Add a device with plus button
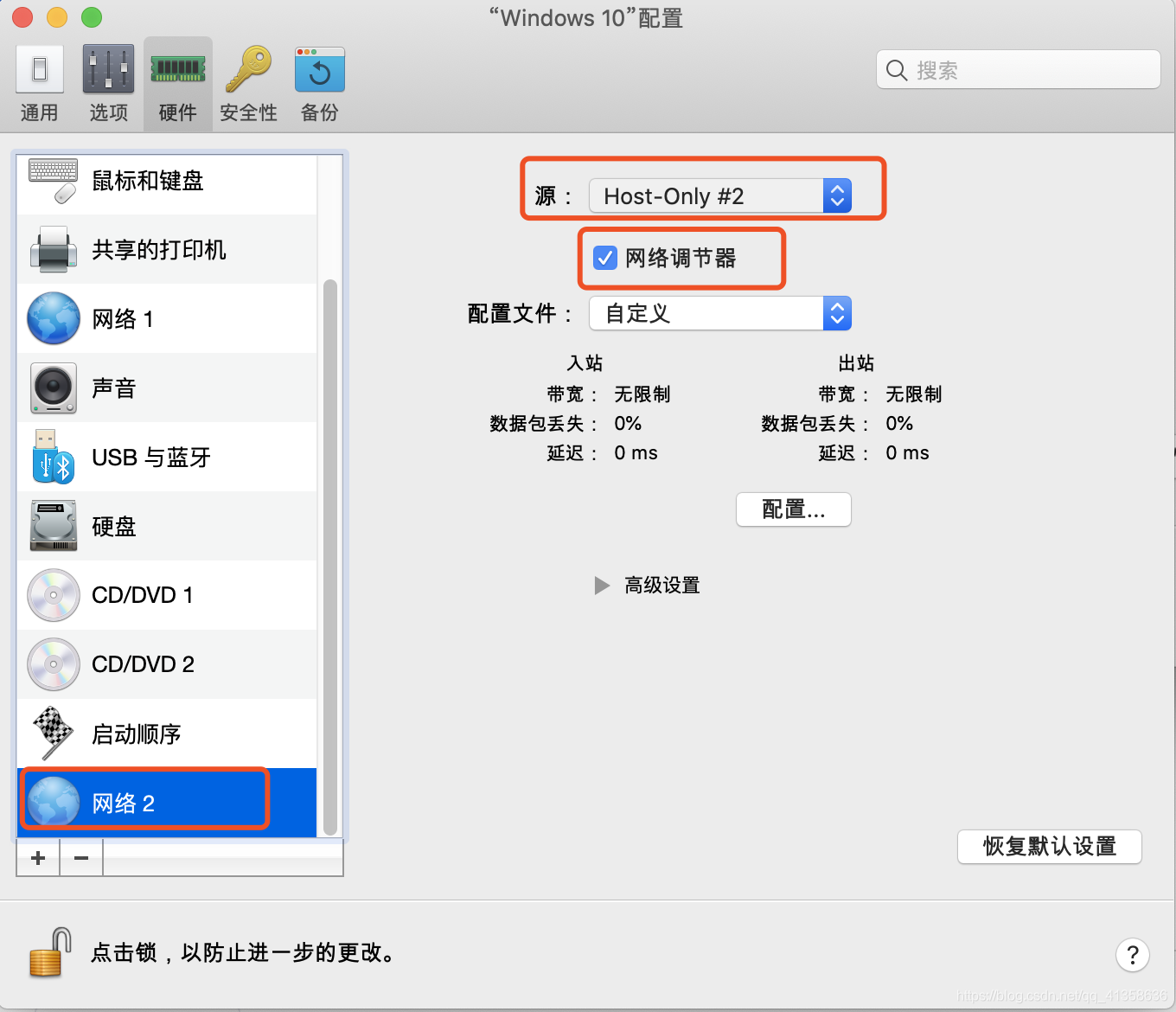 pos(38,858)
